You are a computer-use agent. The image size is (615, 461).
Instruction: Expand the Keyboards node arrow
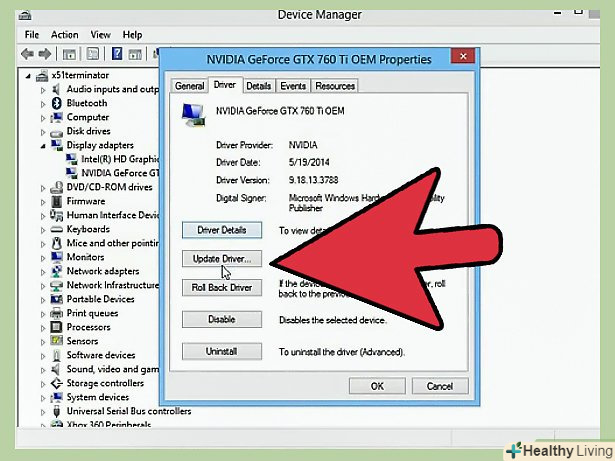click(x=43, y=230)
